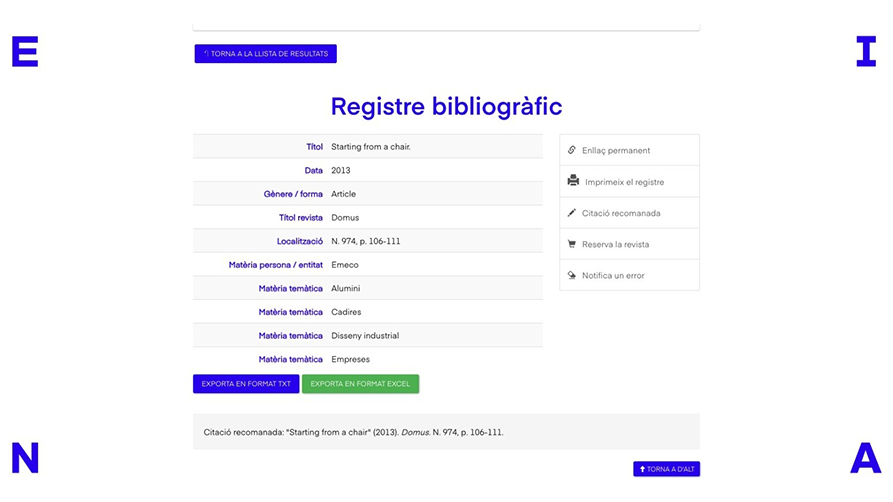Click the chain link icon for permanent link

pyautogui.click(x=572, y=150)
